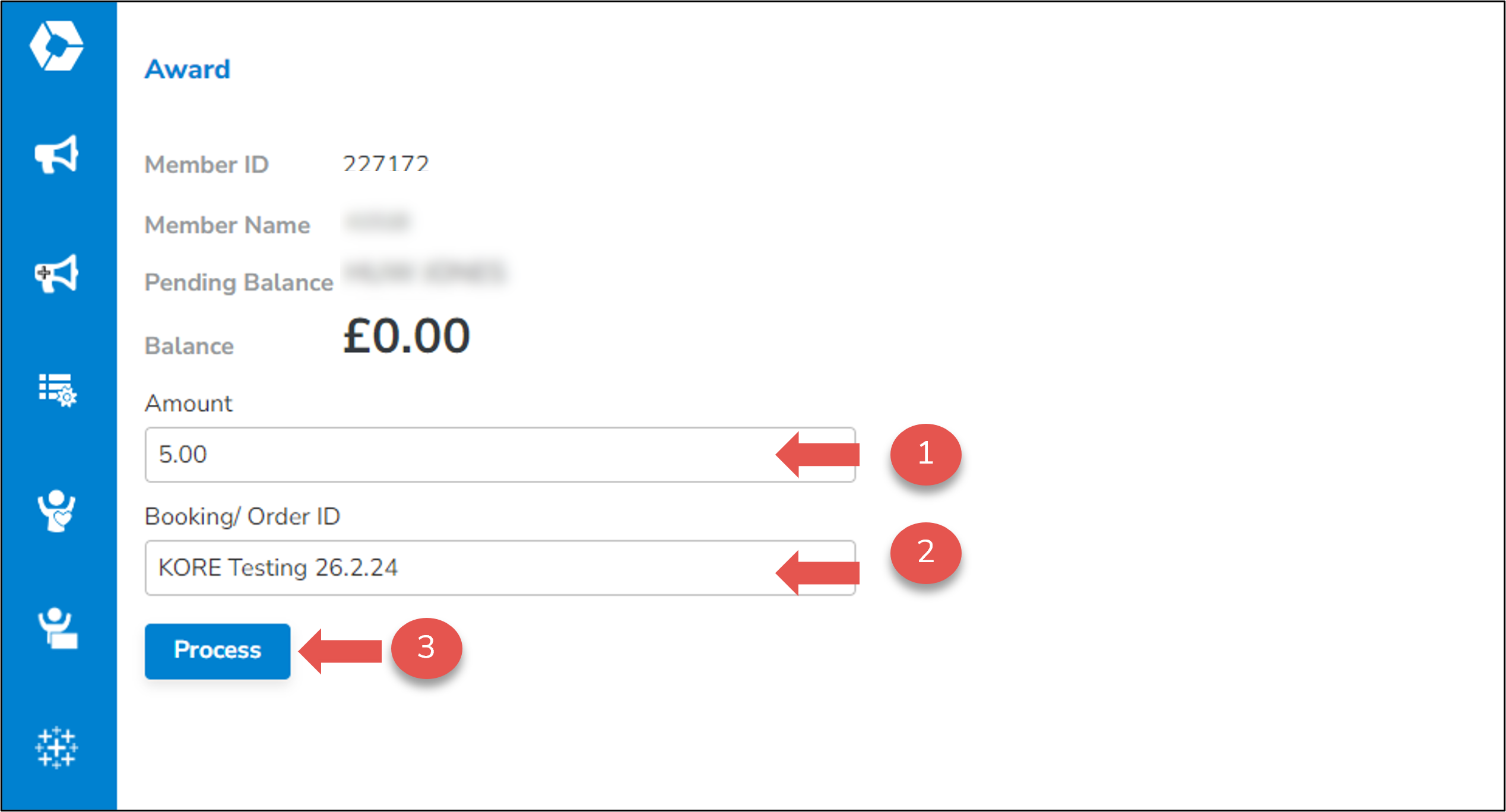Click the Member Name label
Viewport: 1506px width, 812px height.
tap(227, 226)
